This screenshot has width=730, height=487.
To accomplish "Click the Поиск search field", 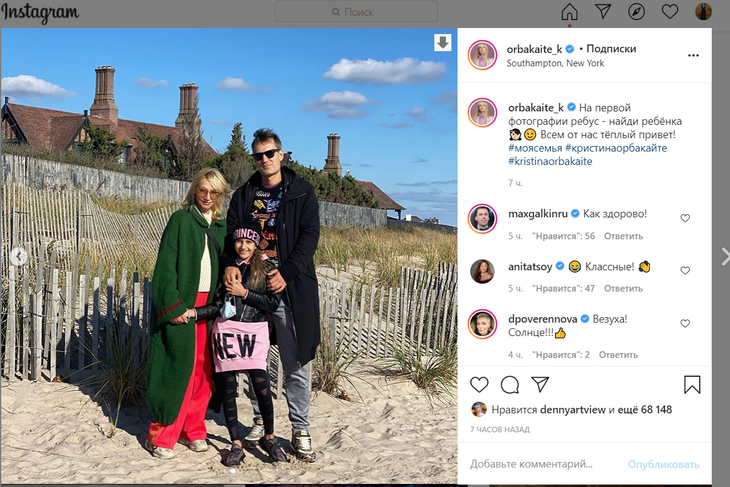I will click(x=356, y=12).
